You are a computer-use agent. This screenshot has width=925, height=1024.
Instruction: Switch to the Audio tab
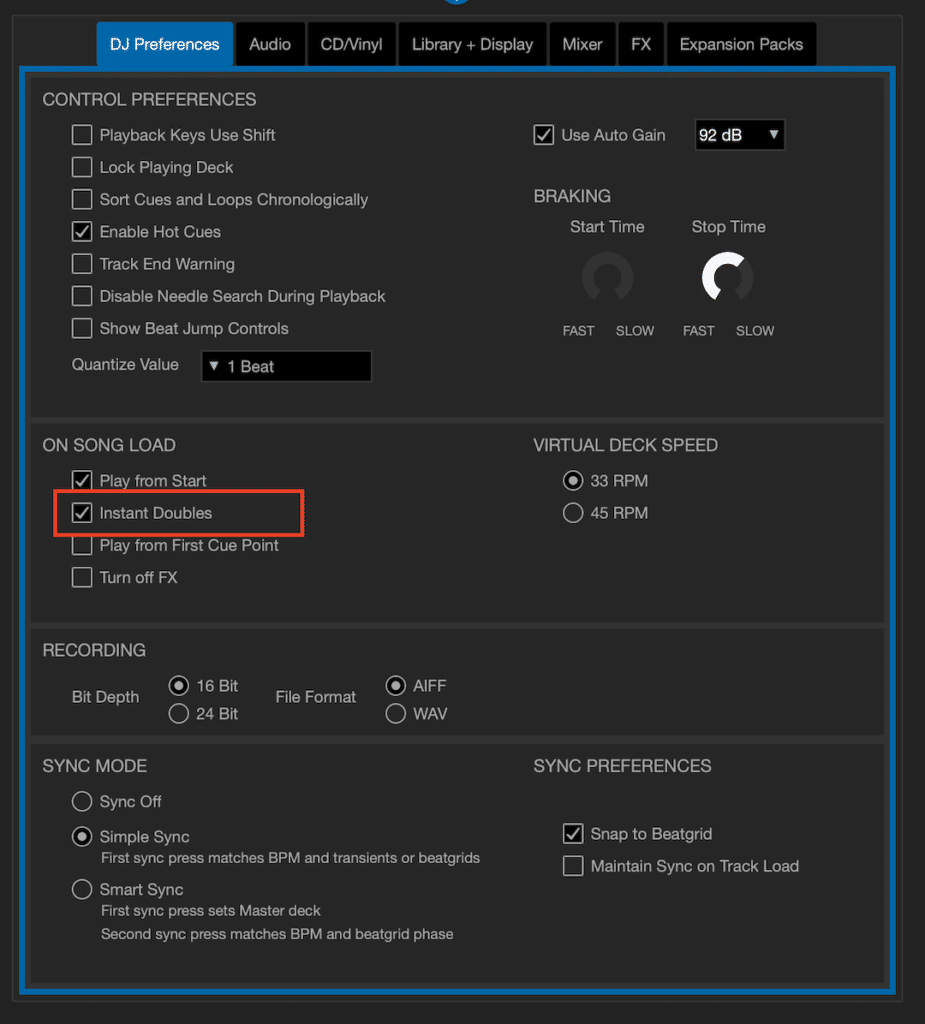(269, 44)
